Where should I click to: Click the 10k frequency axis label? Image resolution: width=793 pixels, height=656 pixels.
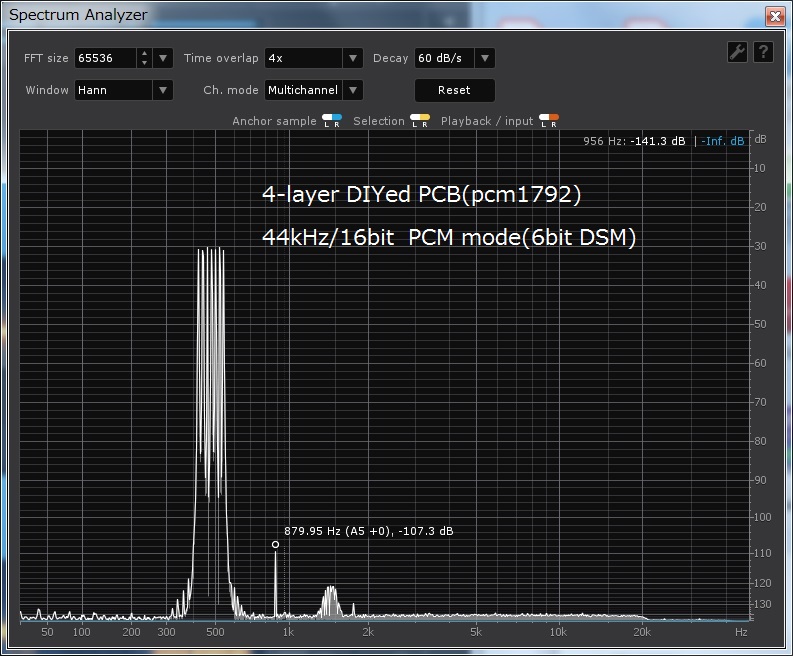tap(558, 632)
